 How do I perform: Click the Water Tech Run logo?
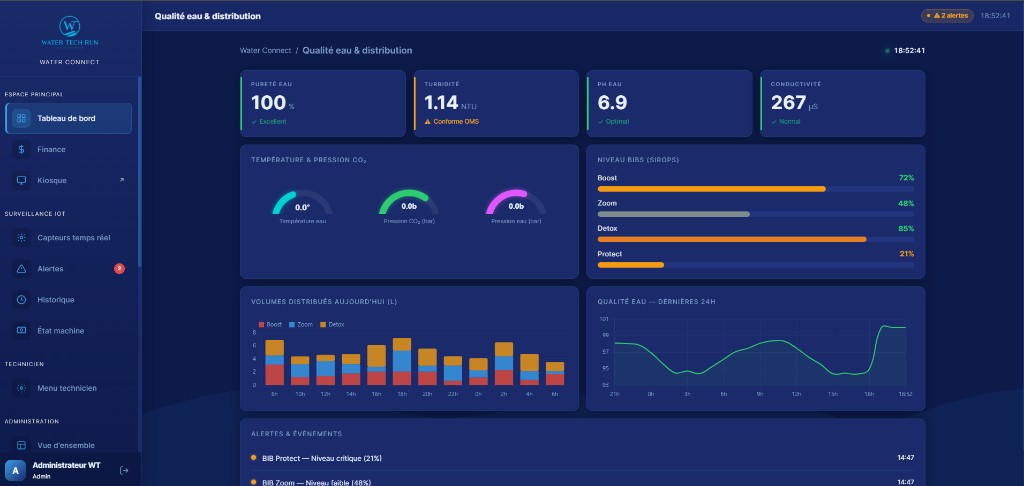[70, 32]
